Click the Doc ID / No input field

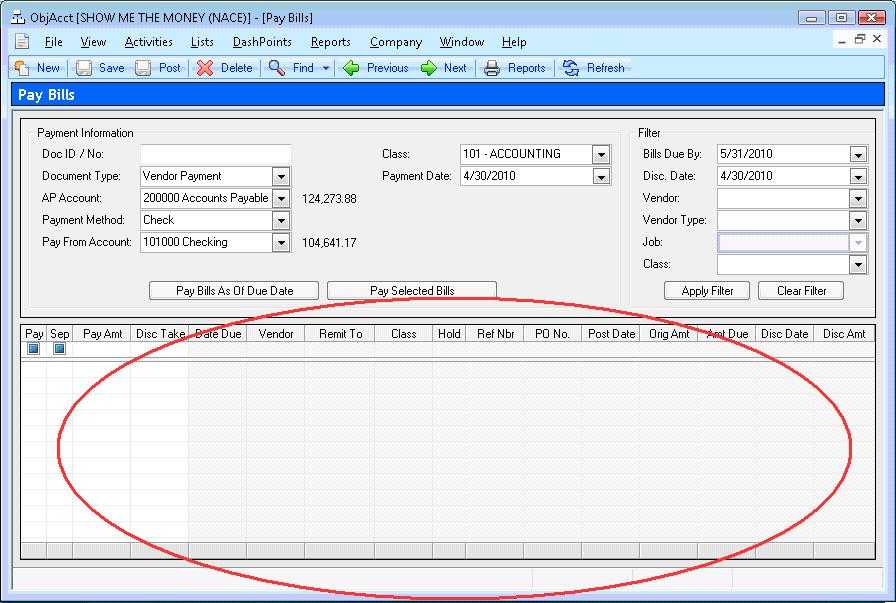coord(215,154)
